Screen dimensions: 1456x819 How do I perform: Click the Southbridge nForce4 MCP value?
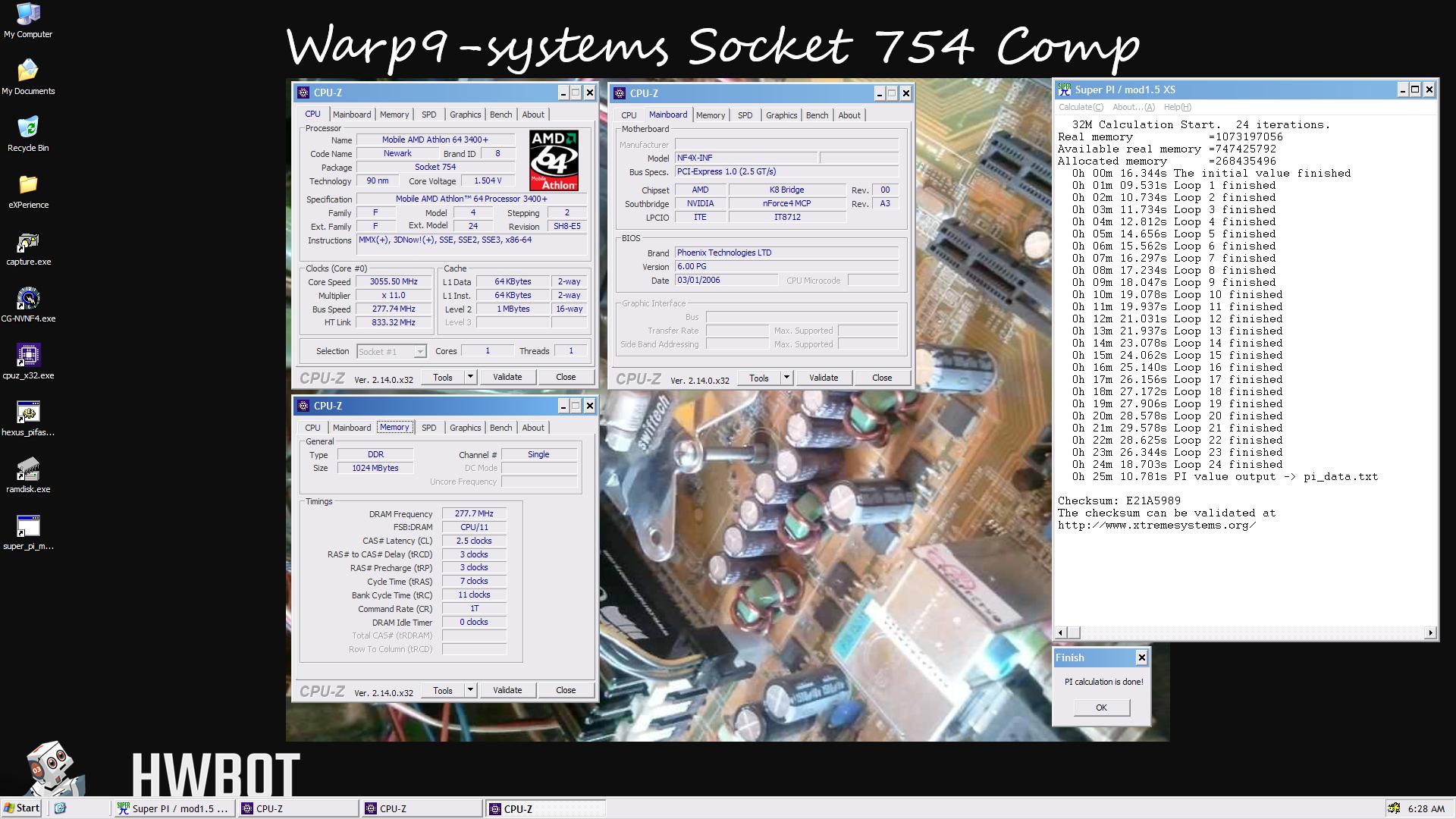pyautogui.click(x=787, y=203)
